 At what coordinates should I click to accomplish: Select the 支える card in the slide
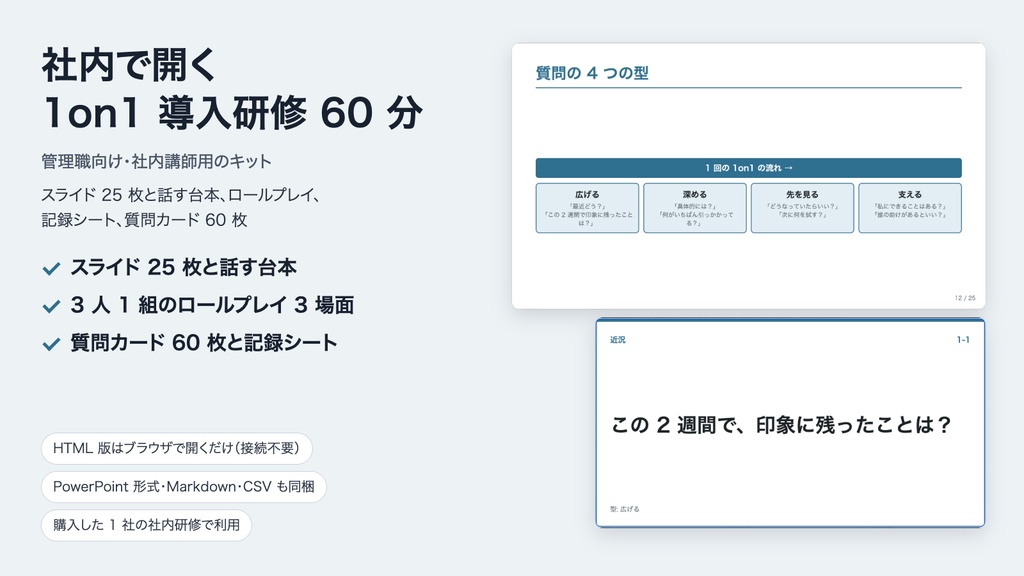(x=910, y=208)
